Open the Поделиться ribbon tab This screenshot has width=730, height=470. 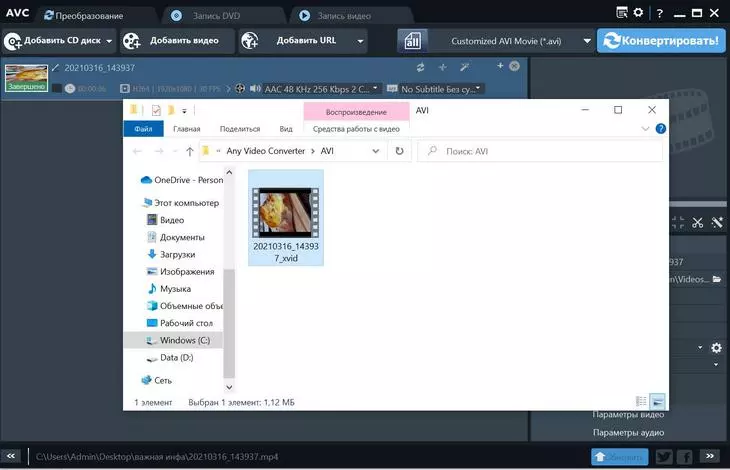point(240,129)
